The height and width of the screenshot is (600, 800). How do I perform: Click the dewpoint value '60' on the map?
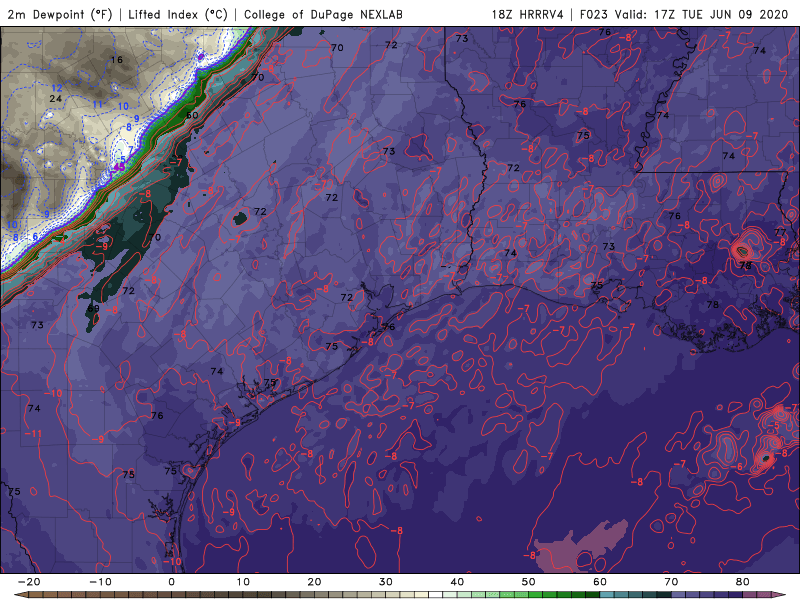pos(192,115)
